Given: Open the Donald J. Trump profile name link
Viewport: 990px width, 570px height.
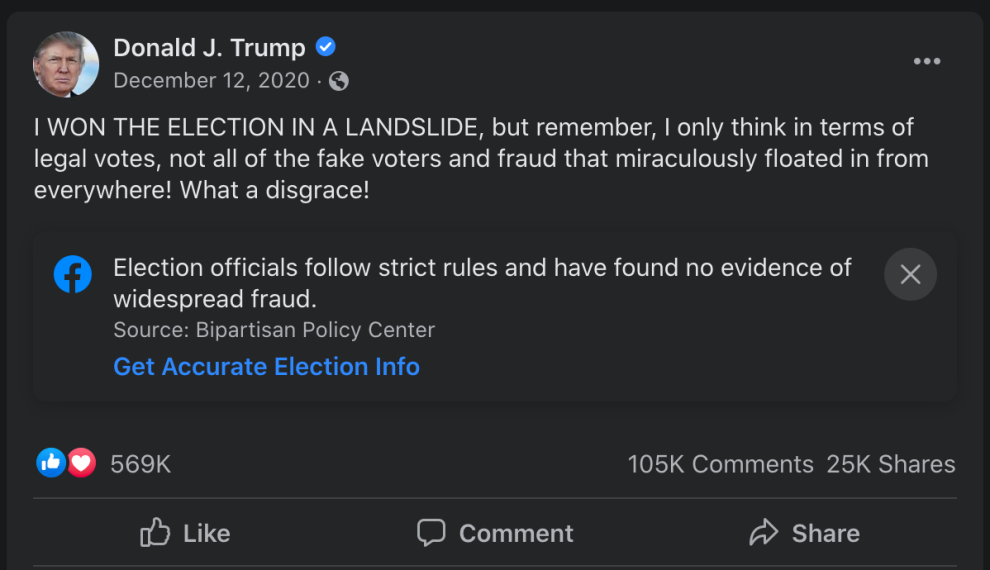Looking at the screenshot, I should click(209, 47).
